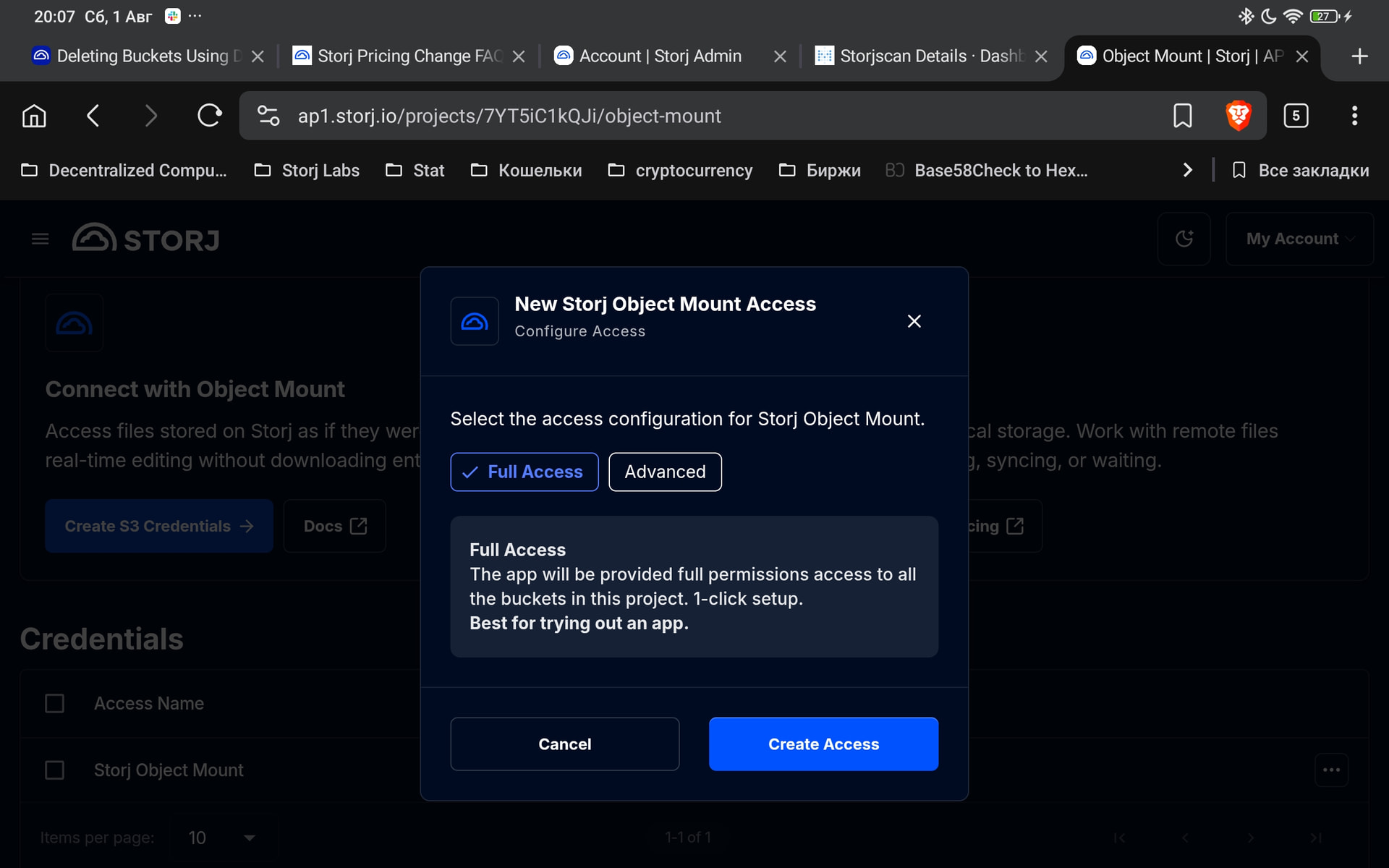
Task: Click Storj icon in dialog header
Action: pos(475,321)
